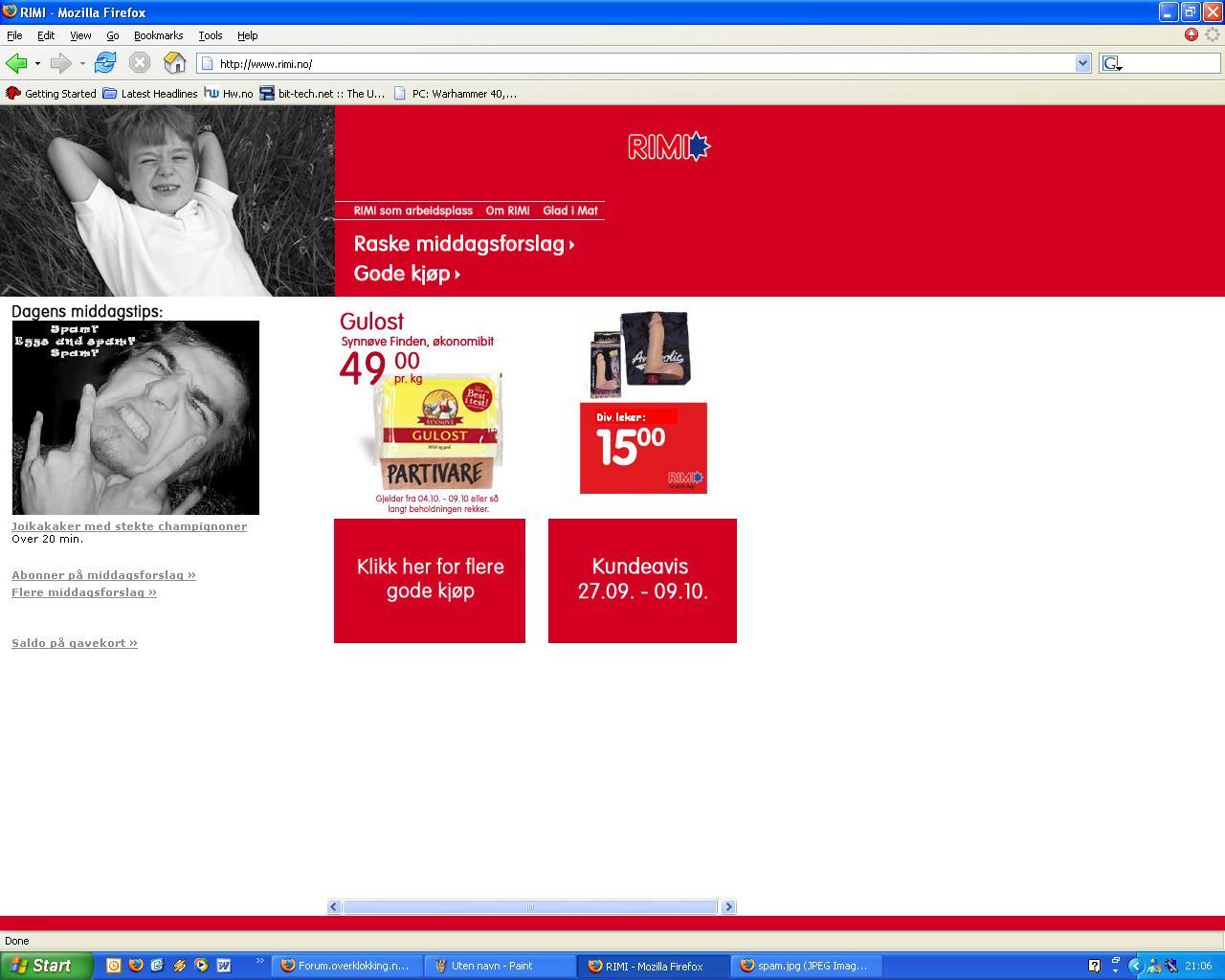The image size is (1225, 980).
Task: Open the Help menu
Action: [x=247, y=35]
